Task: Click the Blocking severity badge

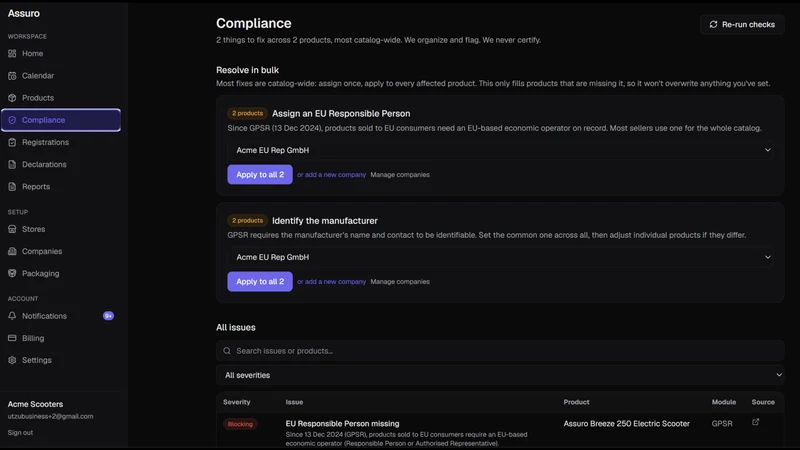Action: click(240, 424)
